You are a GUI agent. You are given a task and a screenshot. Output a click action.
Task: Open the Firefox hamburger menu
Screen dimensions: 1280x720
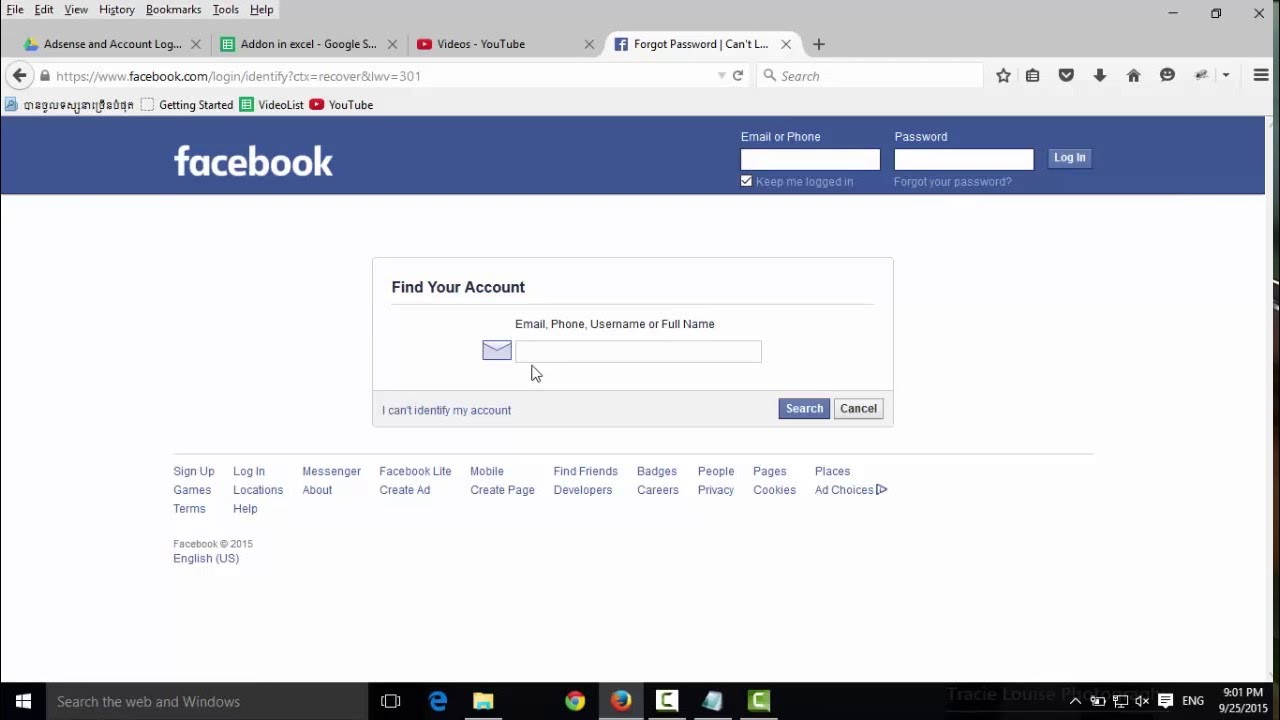click(x=1261, y=76)
